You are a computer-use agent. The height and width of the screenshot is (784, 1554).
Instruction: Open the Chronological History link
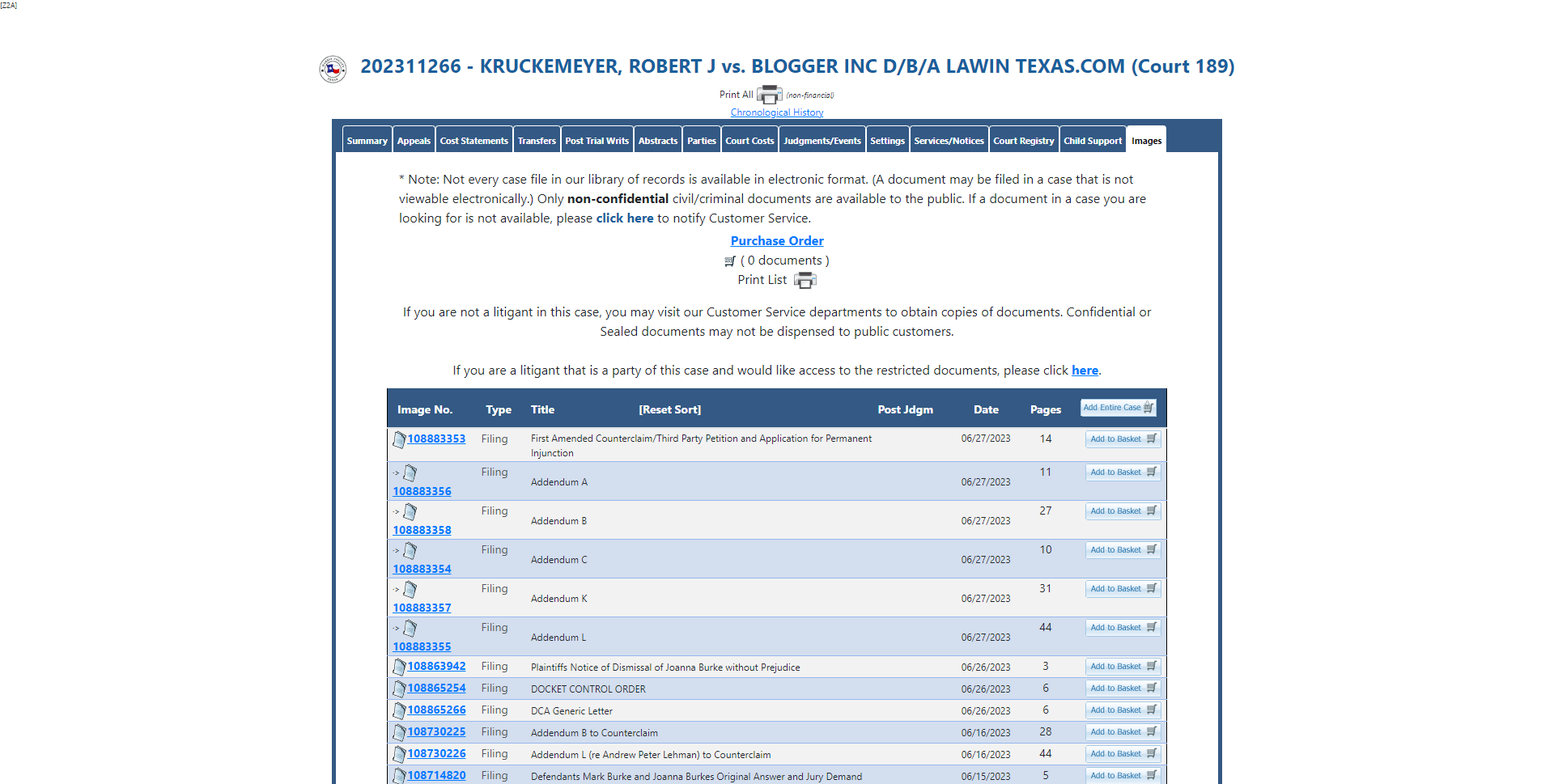coord(777,112)
